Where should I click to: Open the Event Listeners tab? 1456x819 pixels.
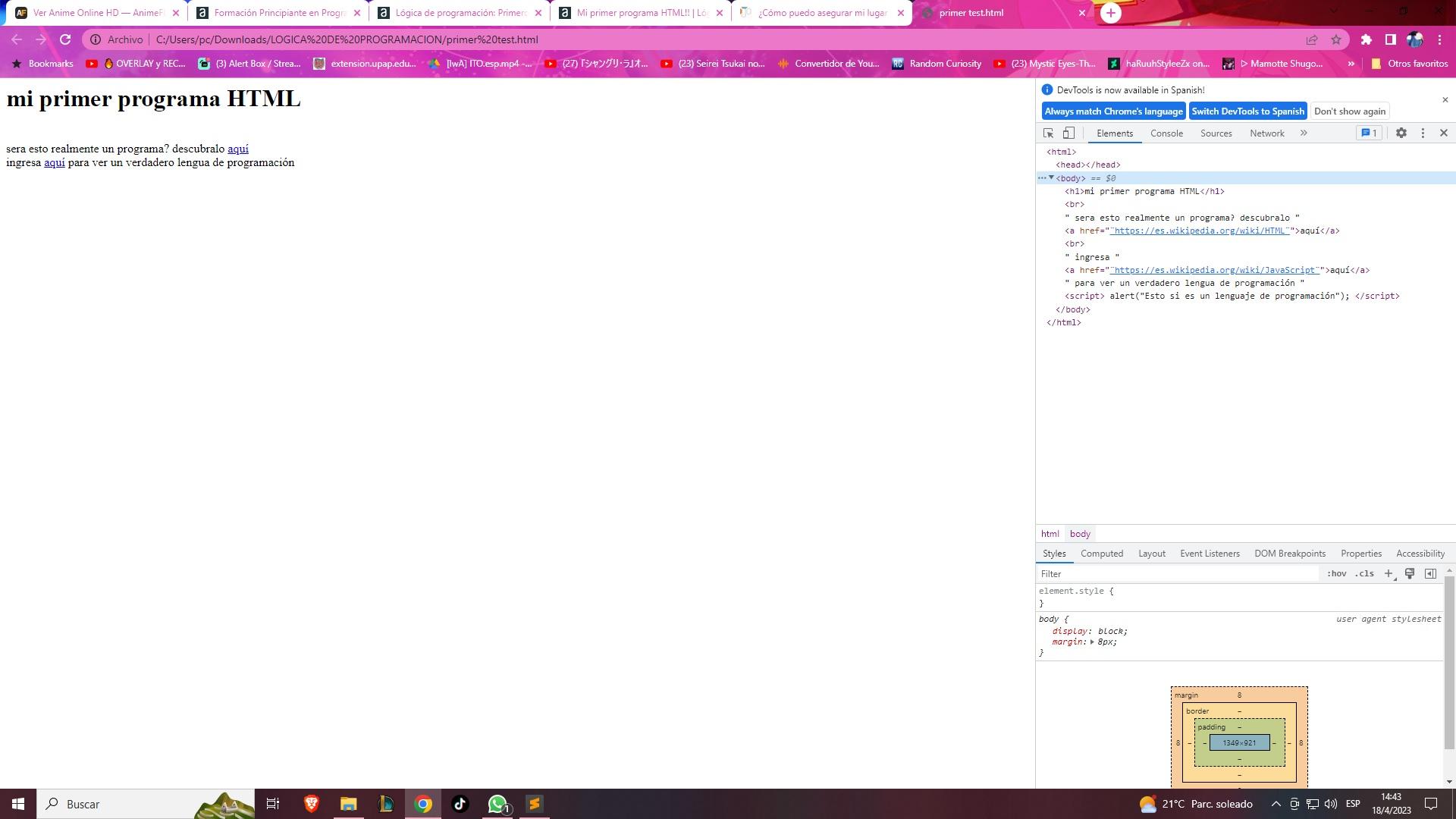(x=1210, y=554)
